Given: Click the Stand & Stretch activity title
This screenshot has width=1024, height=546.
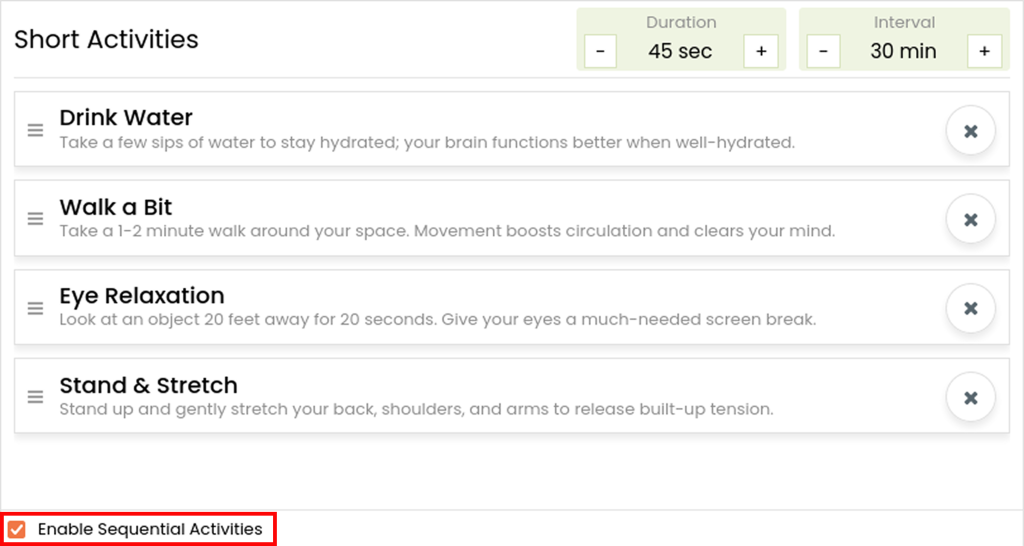Looking at the screenshot, I should 148,385.
